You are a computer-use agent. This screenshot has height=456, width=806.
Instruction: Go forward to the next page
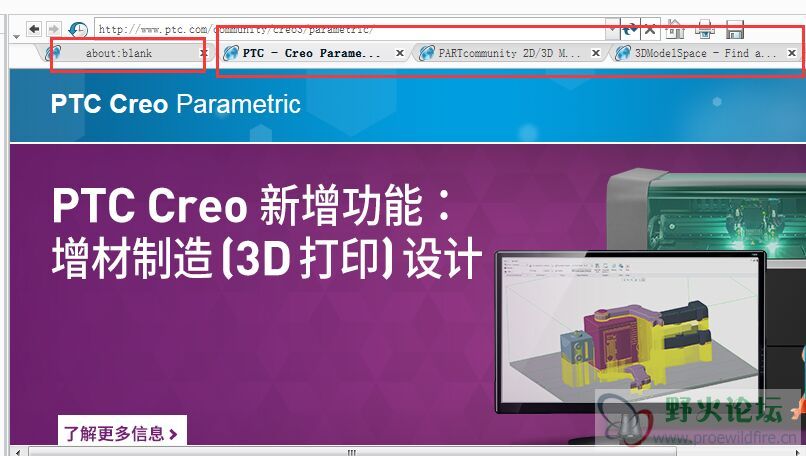53,29
